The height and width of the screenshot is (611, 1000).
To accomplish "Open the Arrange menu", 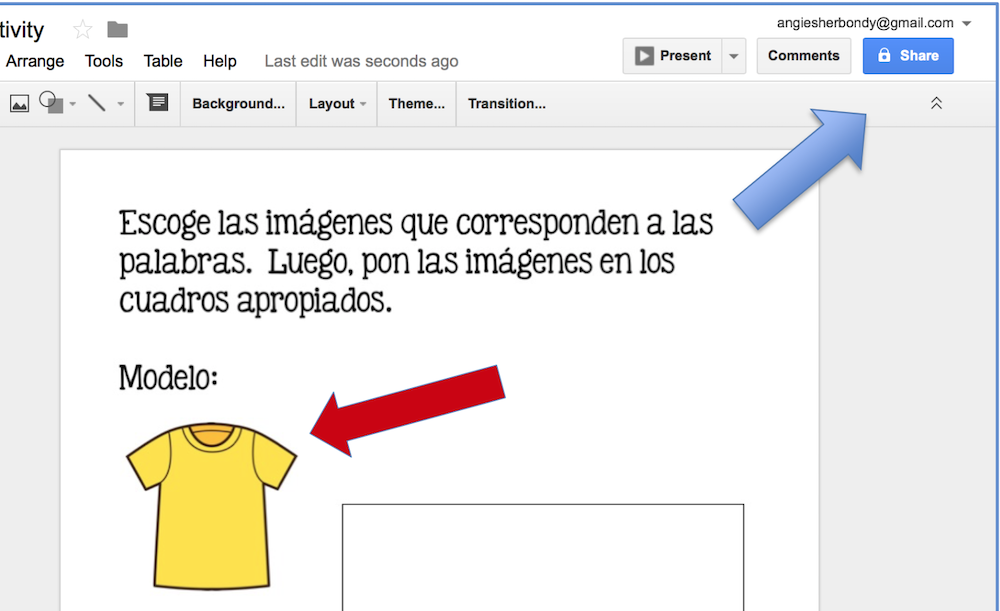I will [x=35, y=61].
